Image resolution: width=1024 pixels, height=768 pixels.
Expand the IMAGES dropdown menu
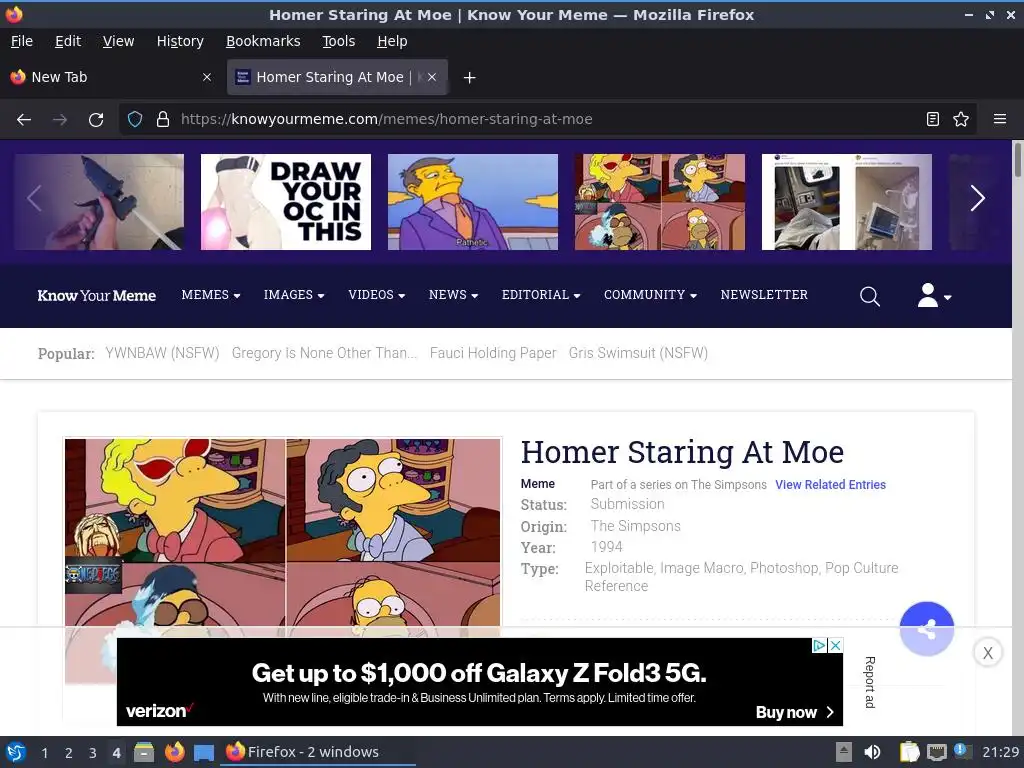click(x=294, y=295)
